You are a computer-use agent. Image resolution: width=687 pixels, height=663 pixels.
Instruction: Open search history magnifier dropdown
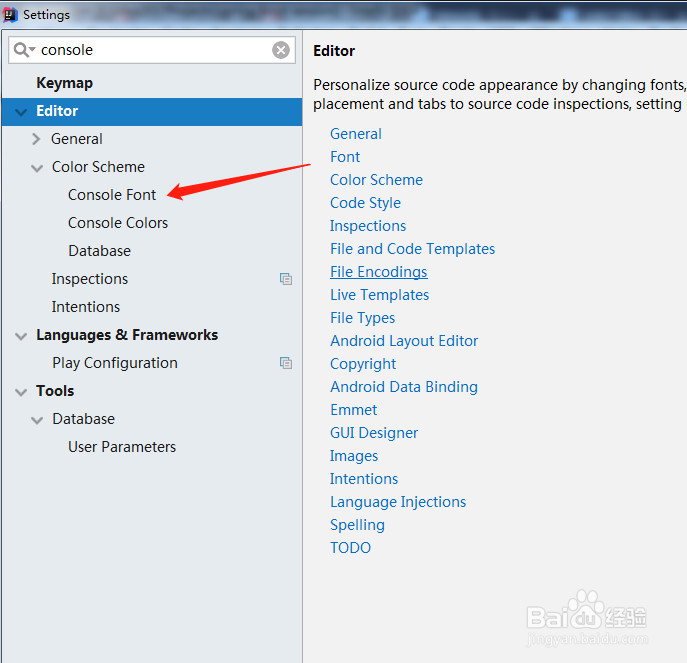(24, 50)
